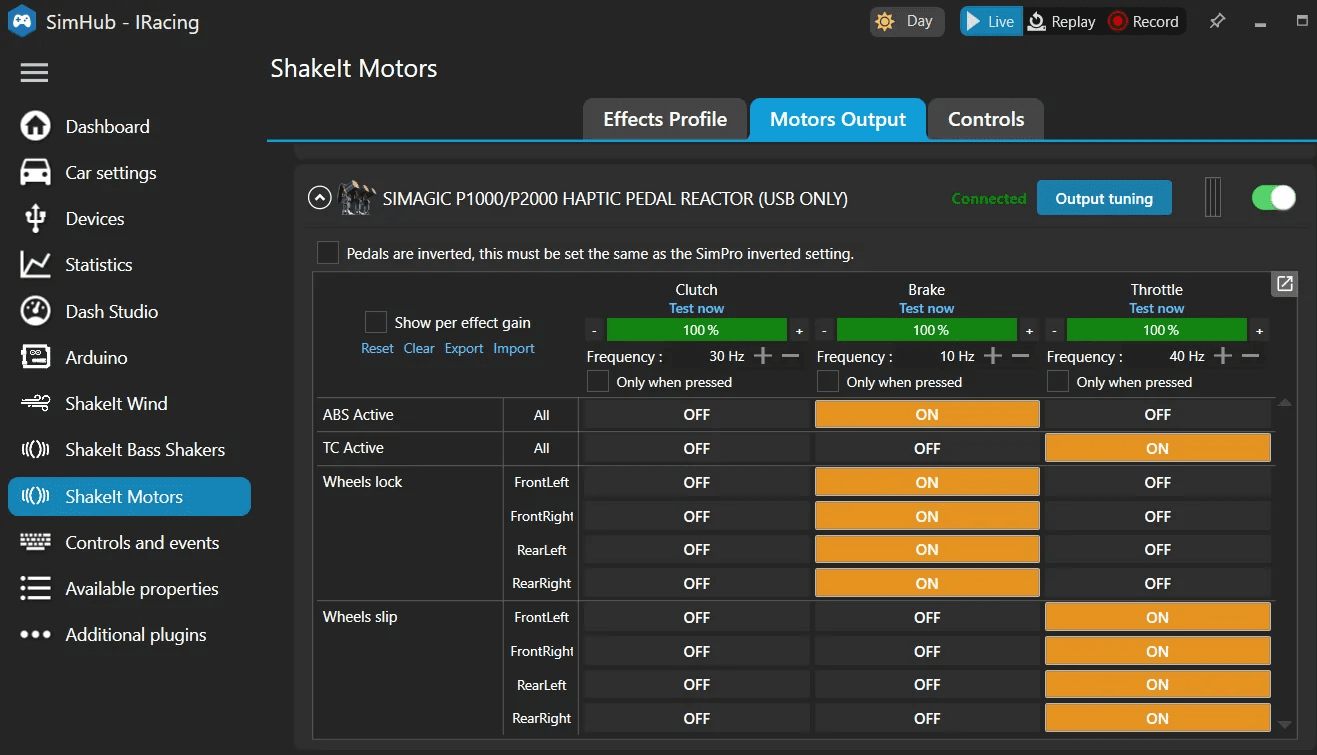Click Reset link

click(377, 348)
